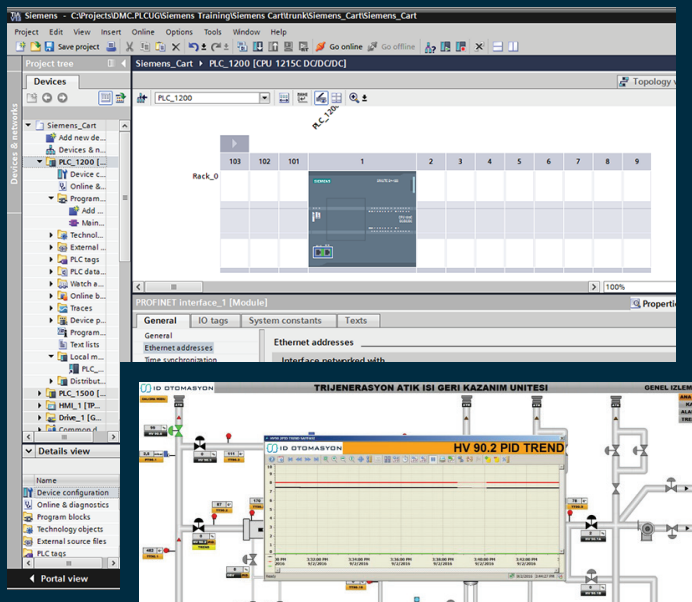Open the Options menu

pyautogui.click(x=179, y=32)
